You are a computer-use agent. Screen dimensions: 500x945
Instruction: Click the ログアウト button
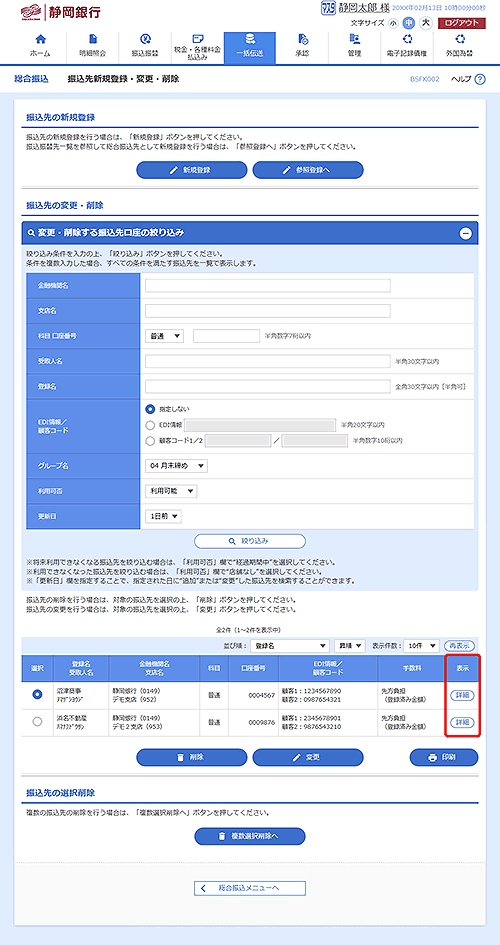pyautogui.click(x=461, y=23)
